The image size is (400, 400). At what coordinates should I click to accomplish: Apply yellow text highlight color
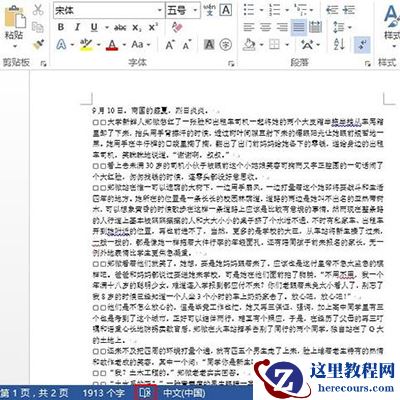(x=86, y=45)
